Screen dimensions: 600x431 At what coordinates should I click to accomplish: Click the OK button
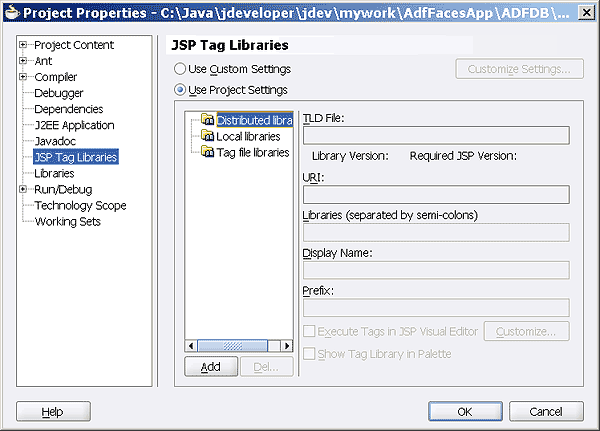coord(465,411)
